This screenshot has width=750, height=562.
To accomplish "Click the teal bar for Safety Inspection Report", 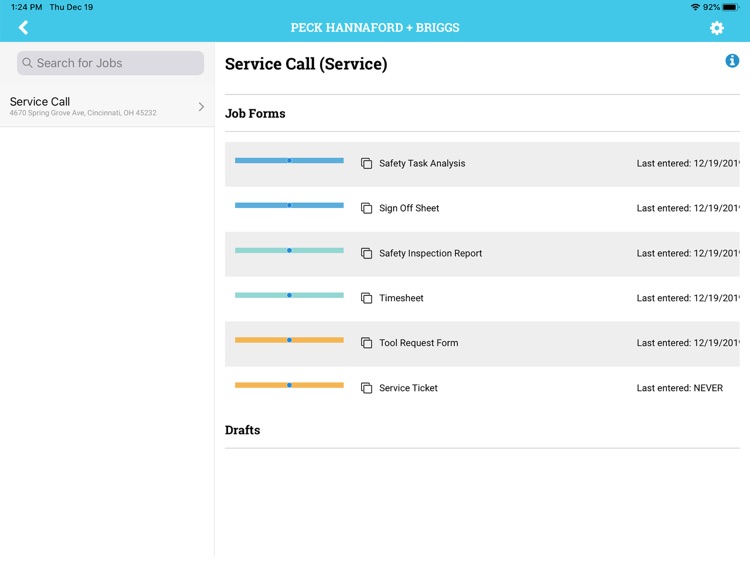I will pos(289,250).
